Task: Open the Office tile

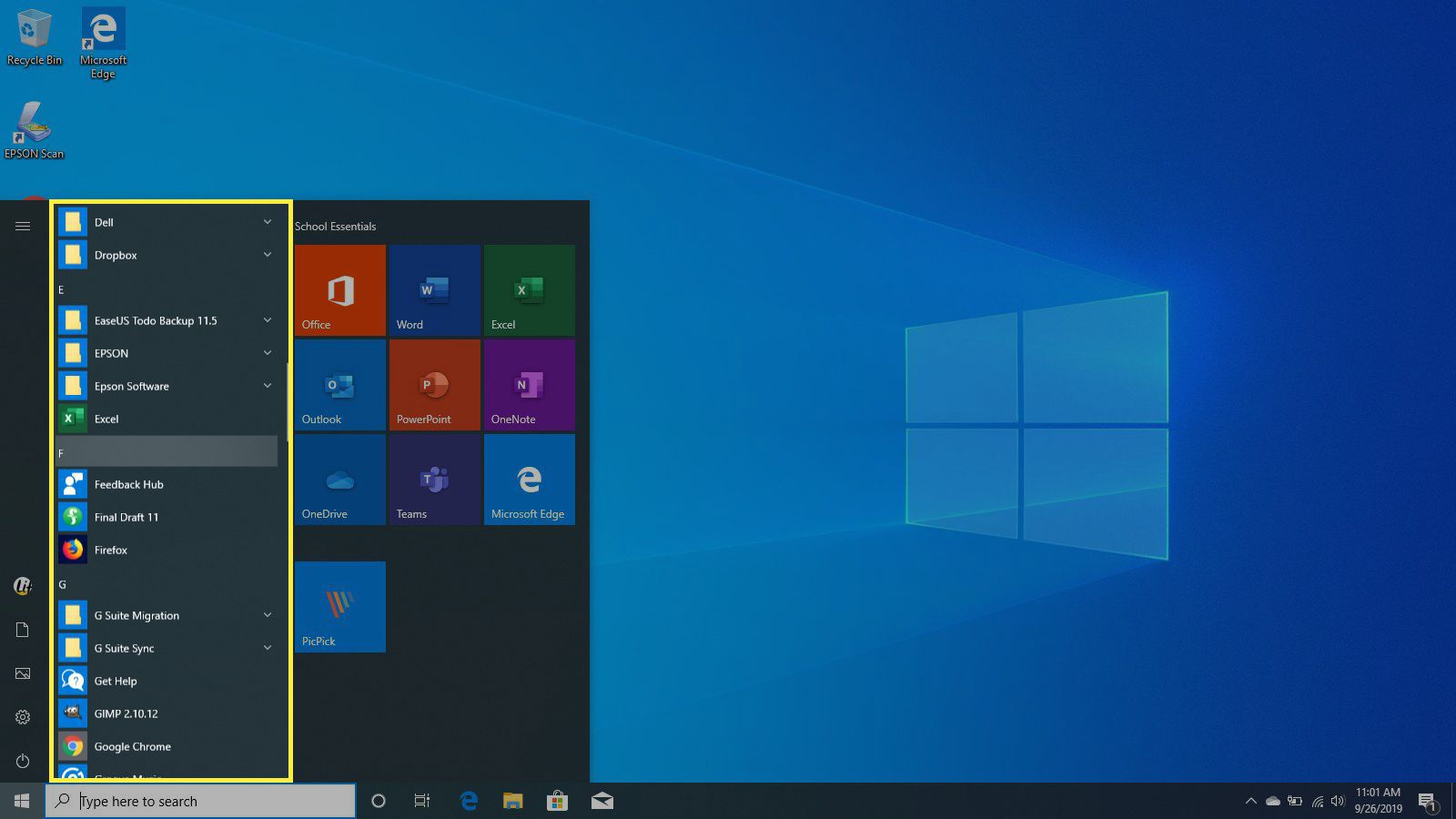Action: coord(340,290)
